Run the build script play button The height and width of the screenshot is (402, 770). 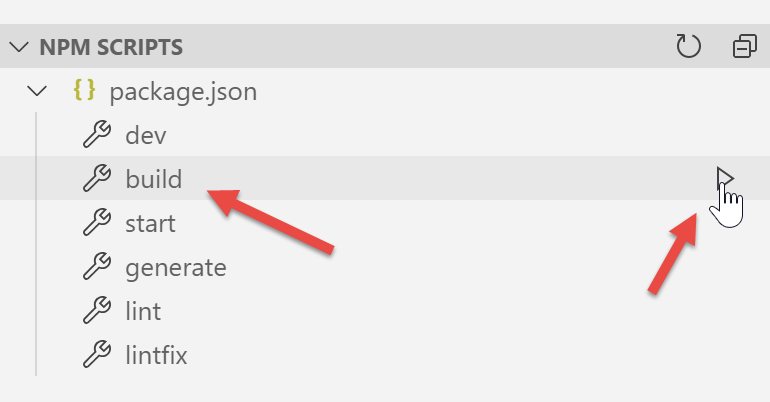[725, 179]
